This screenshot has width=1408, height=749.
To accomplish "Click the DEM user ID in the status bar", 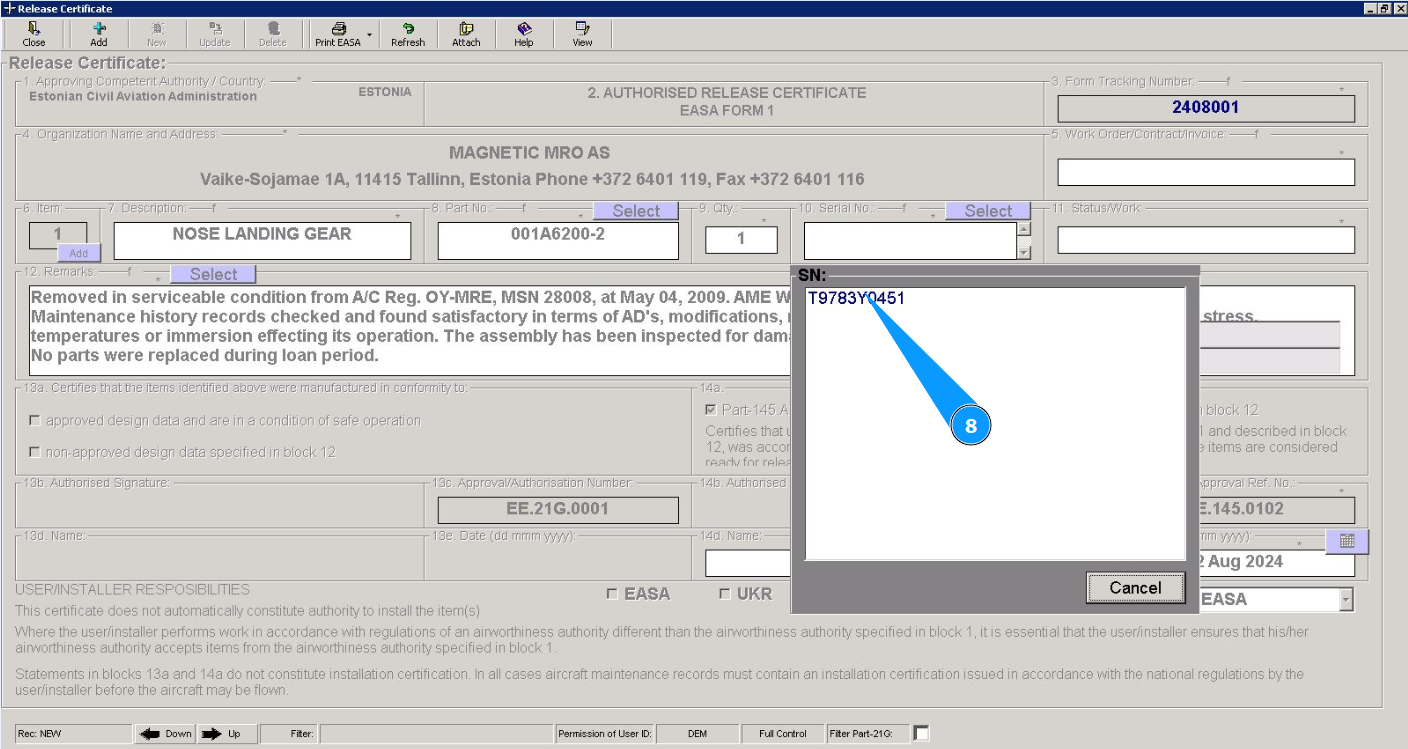I will (697, 734).
